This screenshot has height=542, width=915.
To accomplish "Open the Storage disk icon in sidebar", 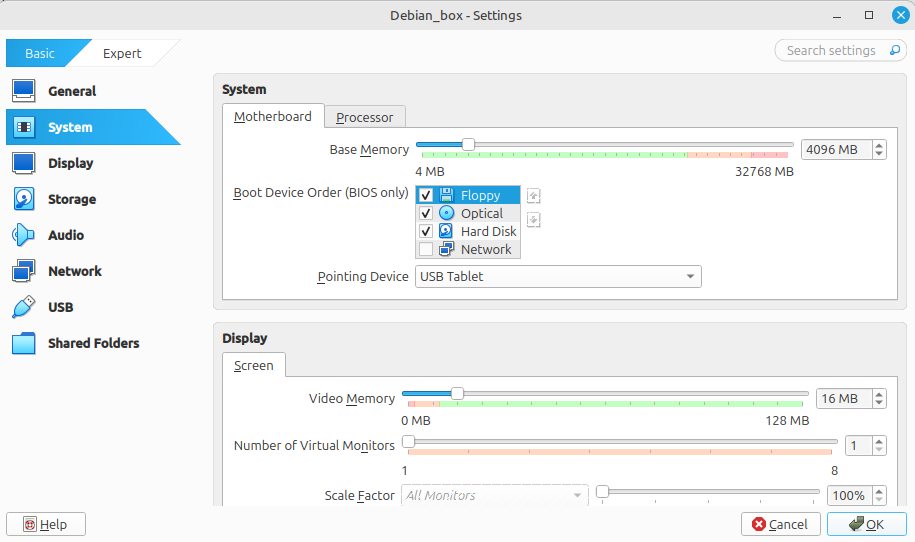I will [x=23, y=199].
